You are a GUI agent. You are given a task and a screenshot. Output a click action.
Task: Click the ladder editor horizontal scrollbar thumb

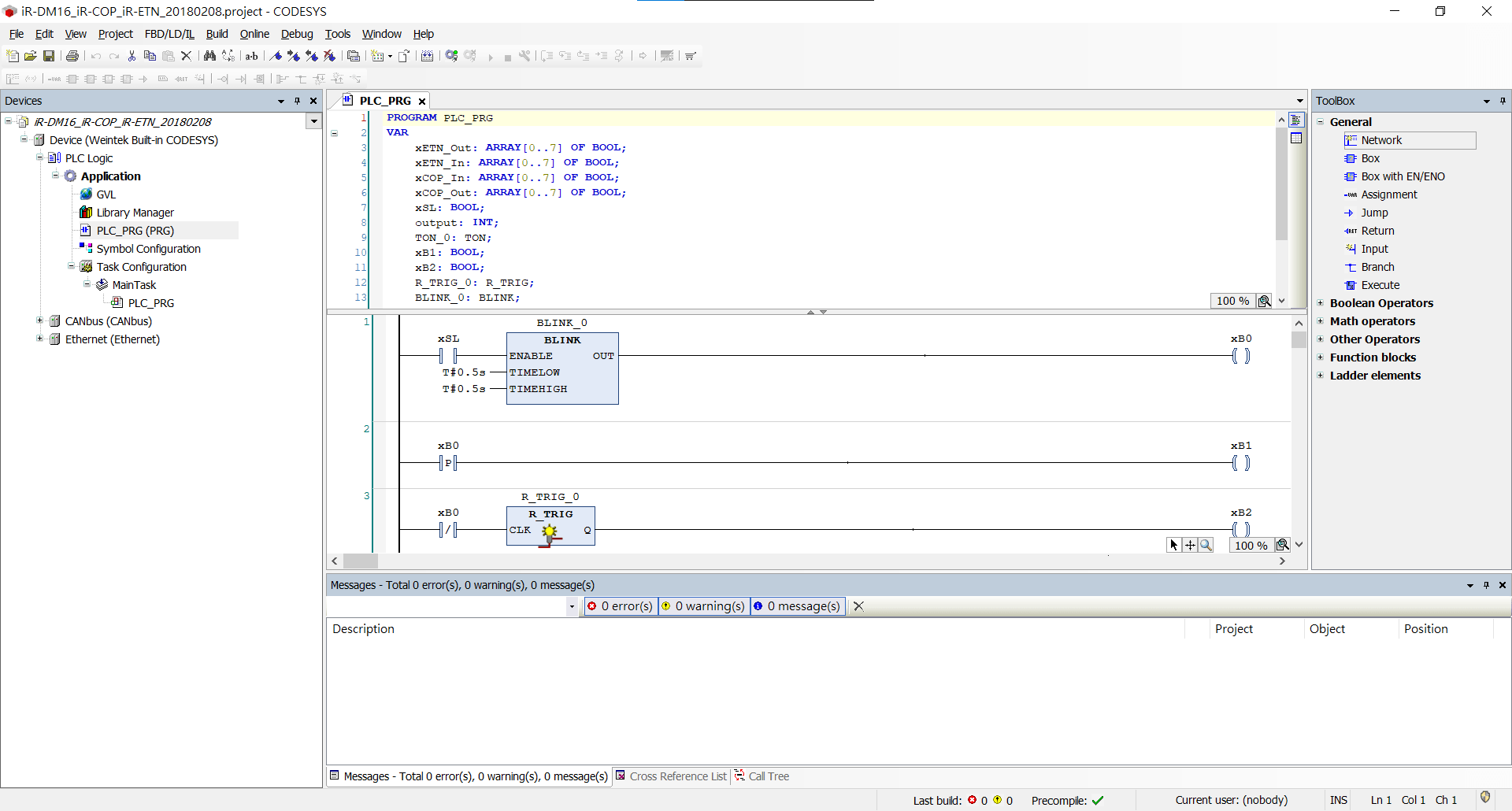pyautogui.click(x=361, y=561)
